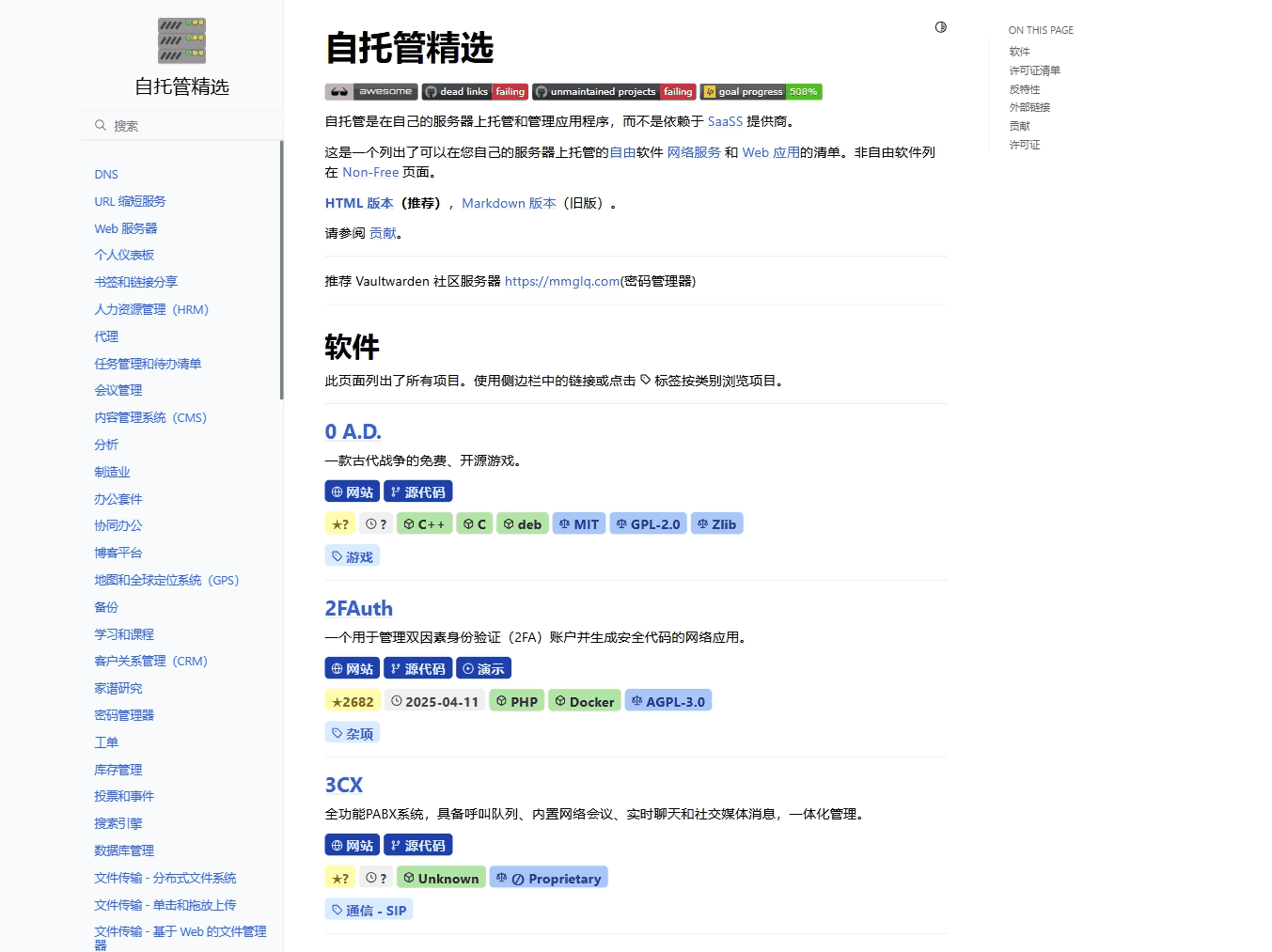Jump to 许可证清单 in page contents
The height and width of the screenshot is (952, 1272).
point(1034,70)
